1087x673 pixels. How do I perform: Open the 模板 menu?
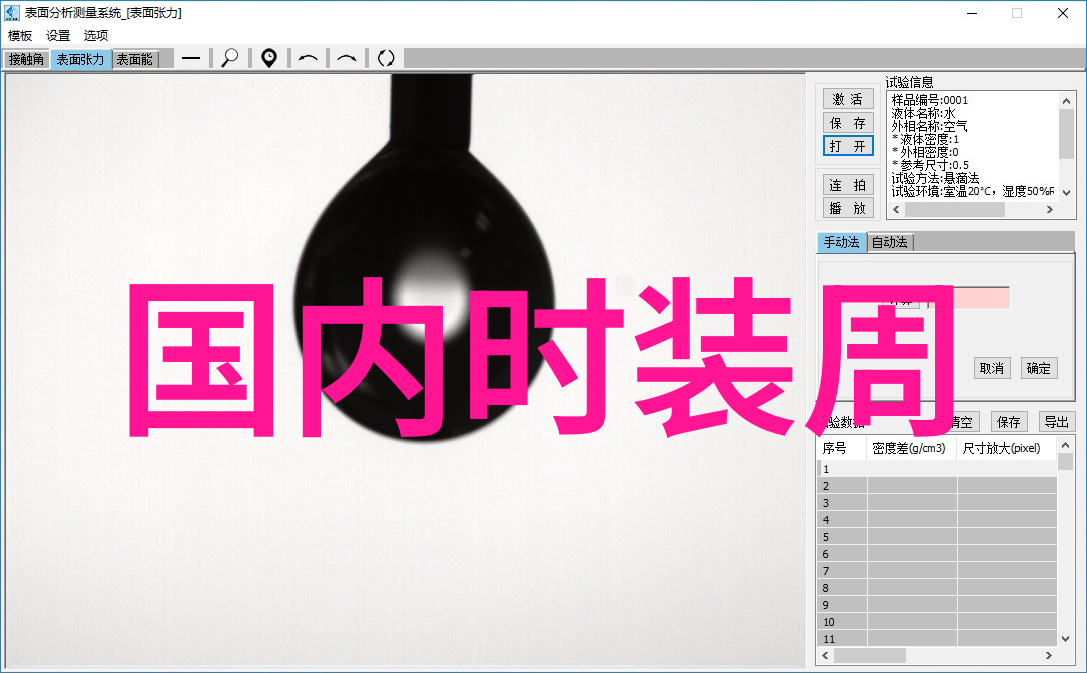pos(20,35)
